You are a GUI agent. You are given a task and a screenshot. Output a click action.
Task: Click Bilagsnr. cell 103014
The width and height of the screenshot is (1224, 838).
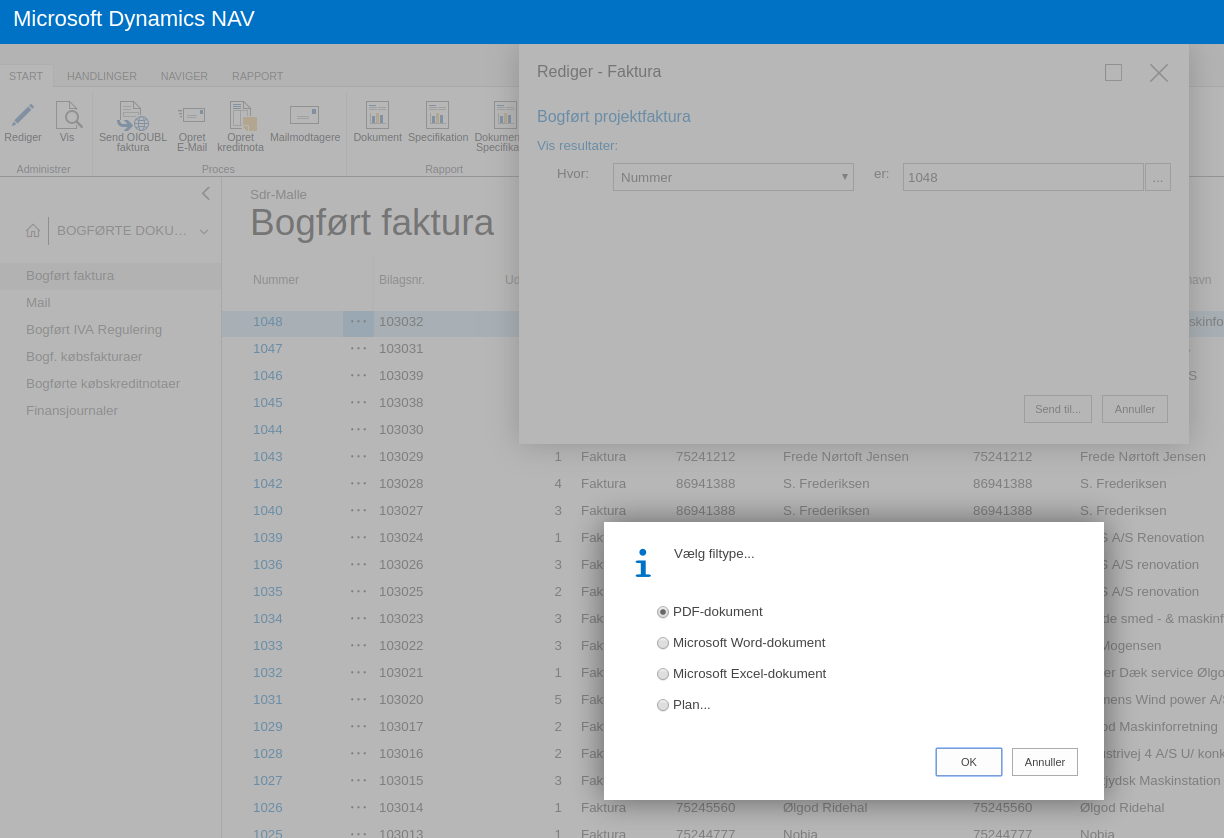coord(401,807)
